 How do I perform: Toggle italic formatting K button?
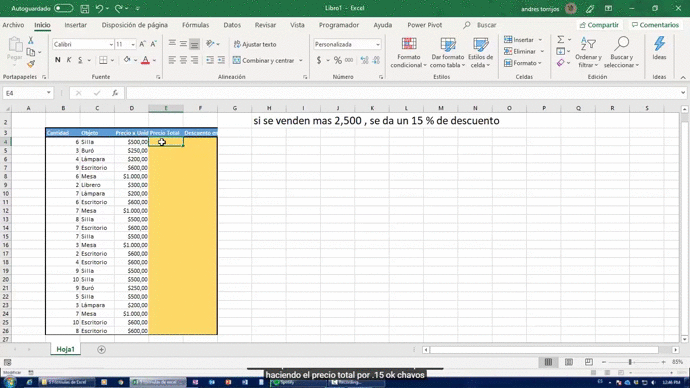click(69, 60)
